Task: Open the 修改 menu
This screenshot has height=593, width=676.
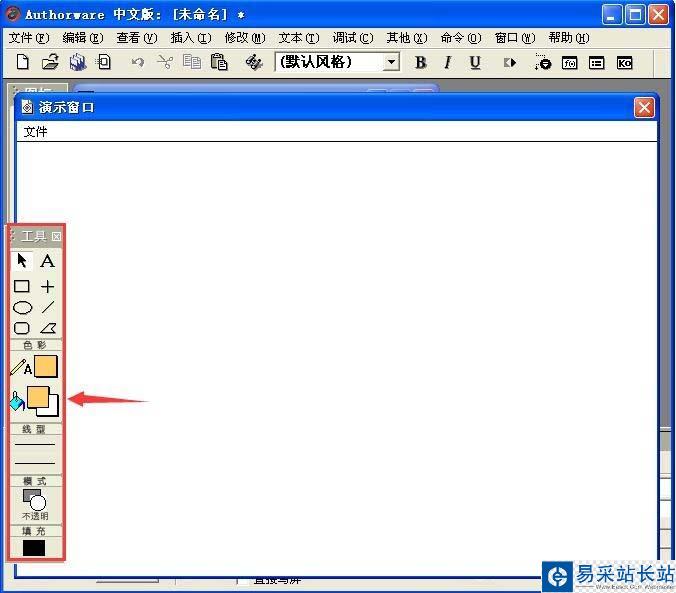Action: [245, 38]
